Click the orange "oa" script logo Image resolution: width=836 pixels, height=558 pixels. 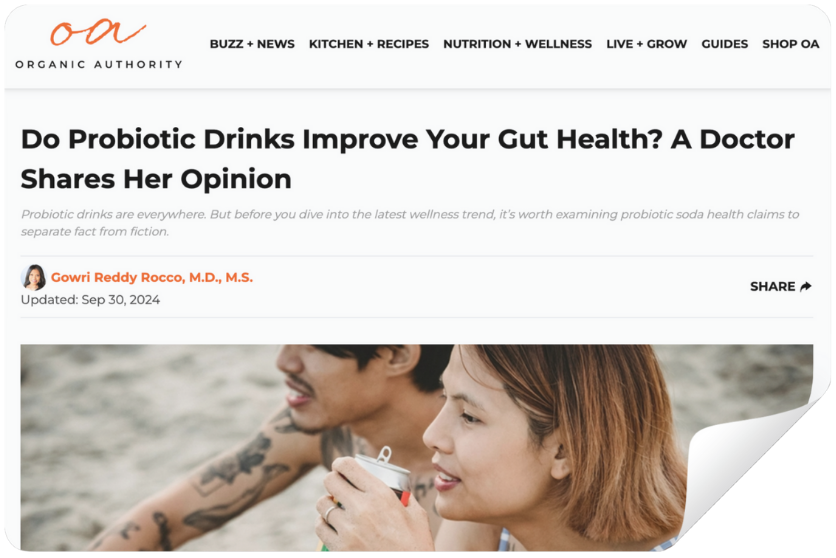(x=98, y=32)
